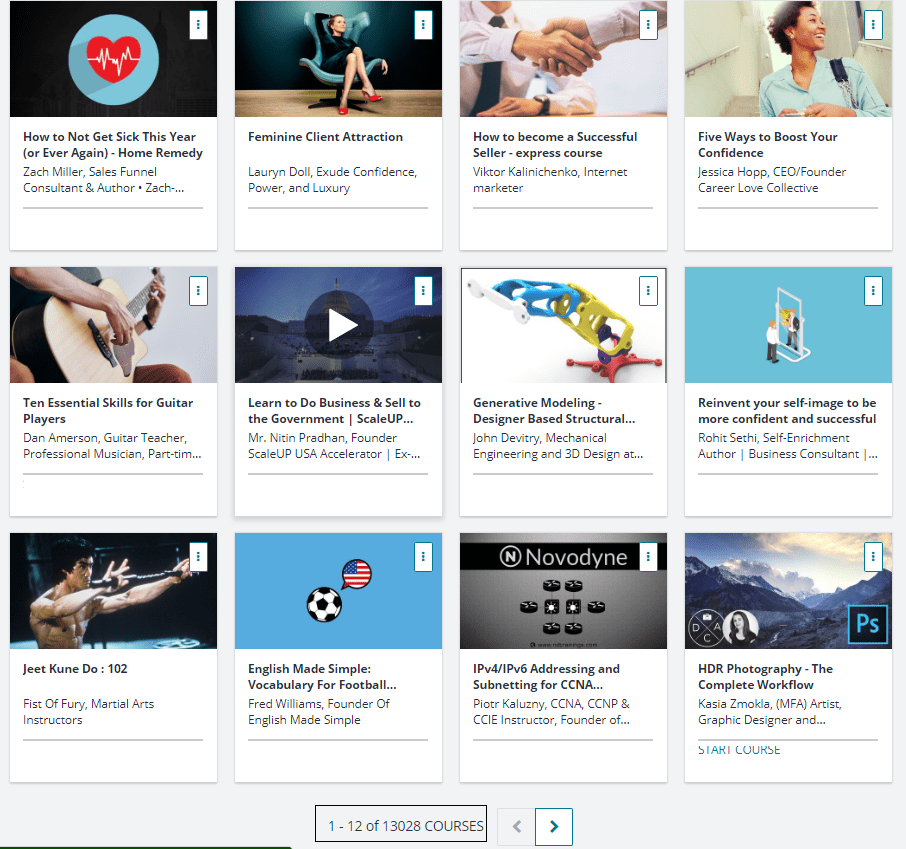The height and width of the screenshot is (849, 906).
Task: Click the previous page arrow button
Action: 516,827
